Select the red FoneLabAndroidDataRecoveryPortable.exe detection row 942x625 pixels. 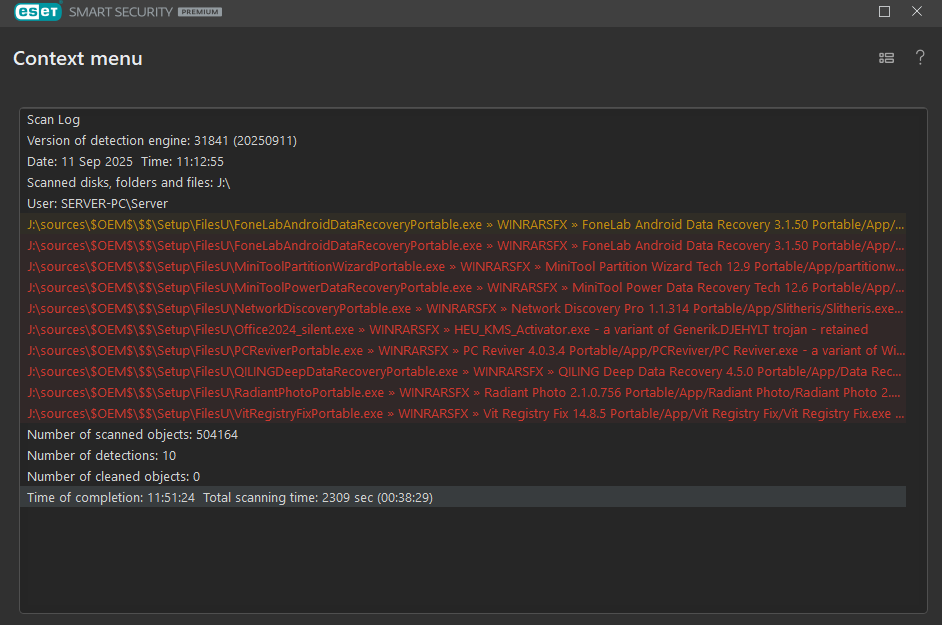pos(463,246)
